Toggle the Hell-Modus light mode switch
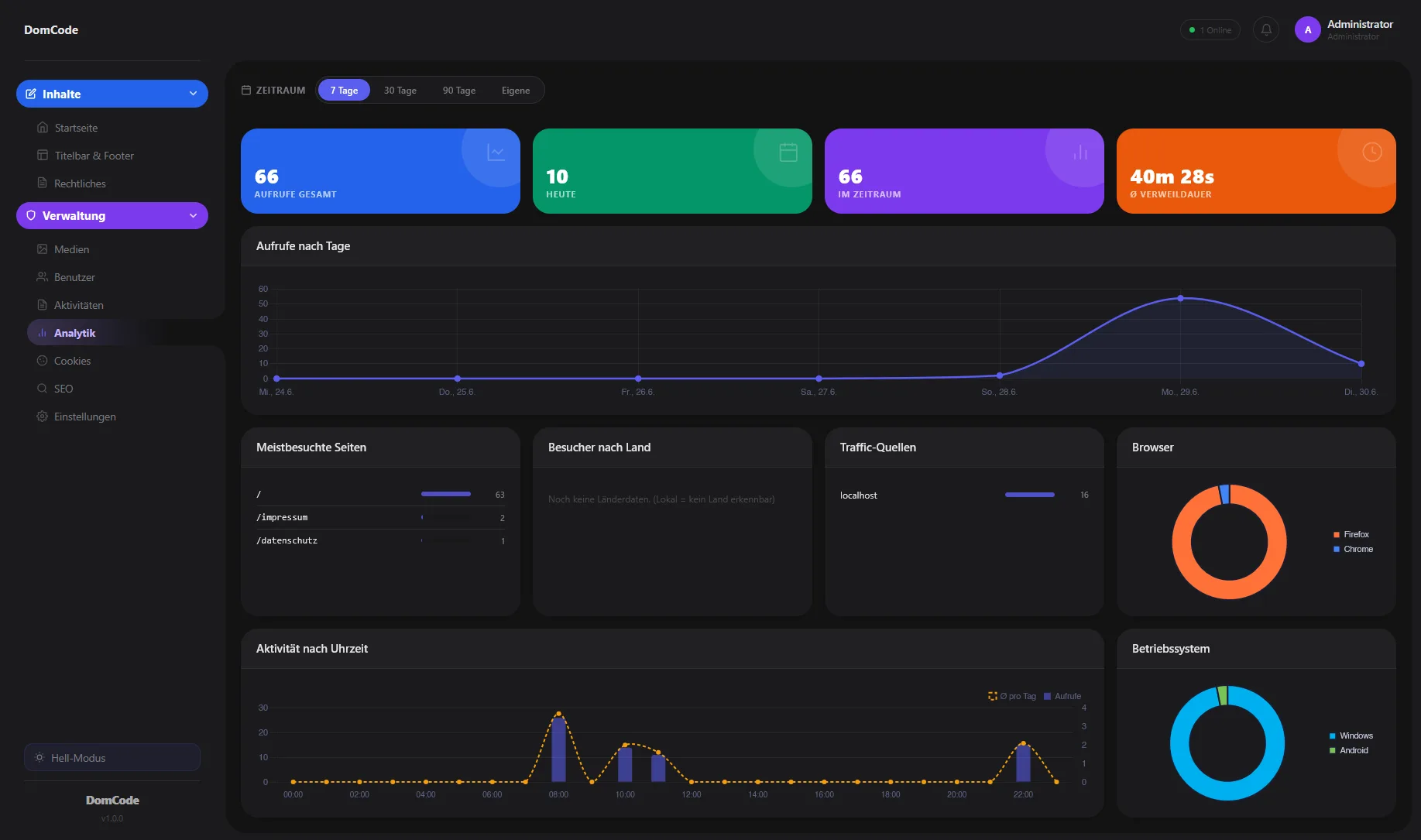Viewport: 1421px width, 840px height. pyautogui.click(x=112, y=757)
